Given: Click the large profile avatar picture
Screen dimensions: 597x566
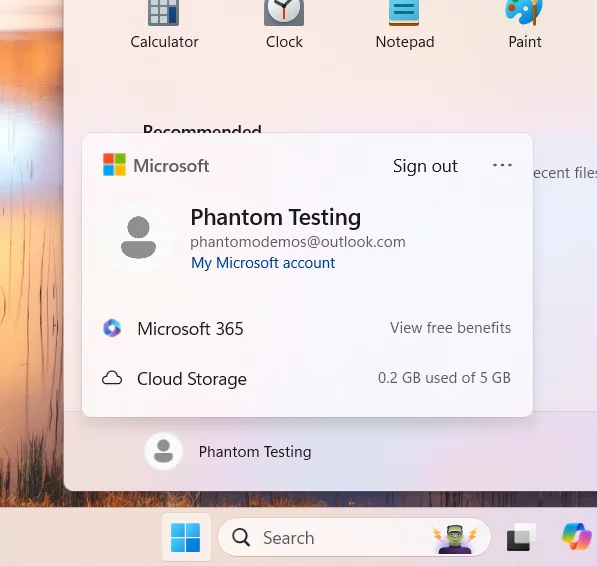Looking at the screenshot, I should 138,238.
